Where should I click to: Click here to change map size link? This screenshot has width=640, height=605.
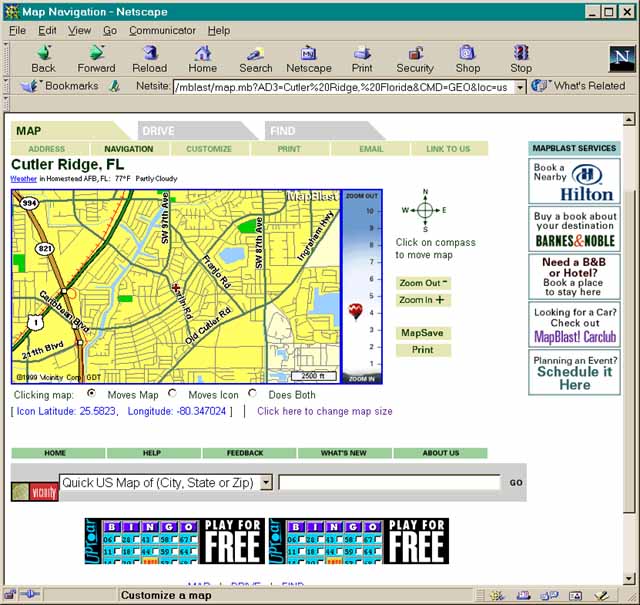pos(324,411)
